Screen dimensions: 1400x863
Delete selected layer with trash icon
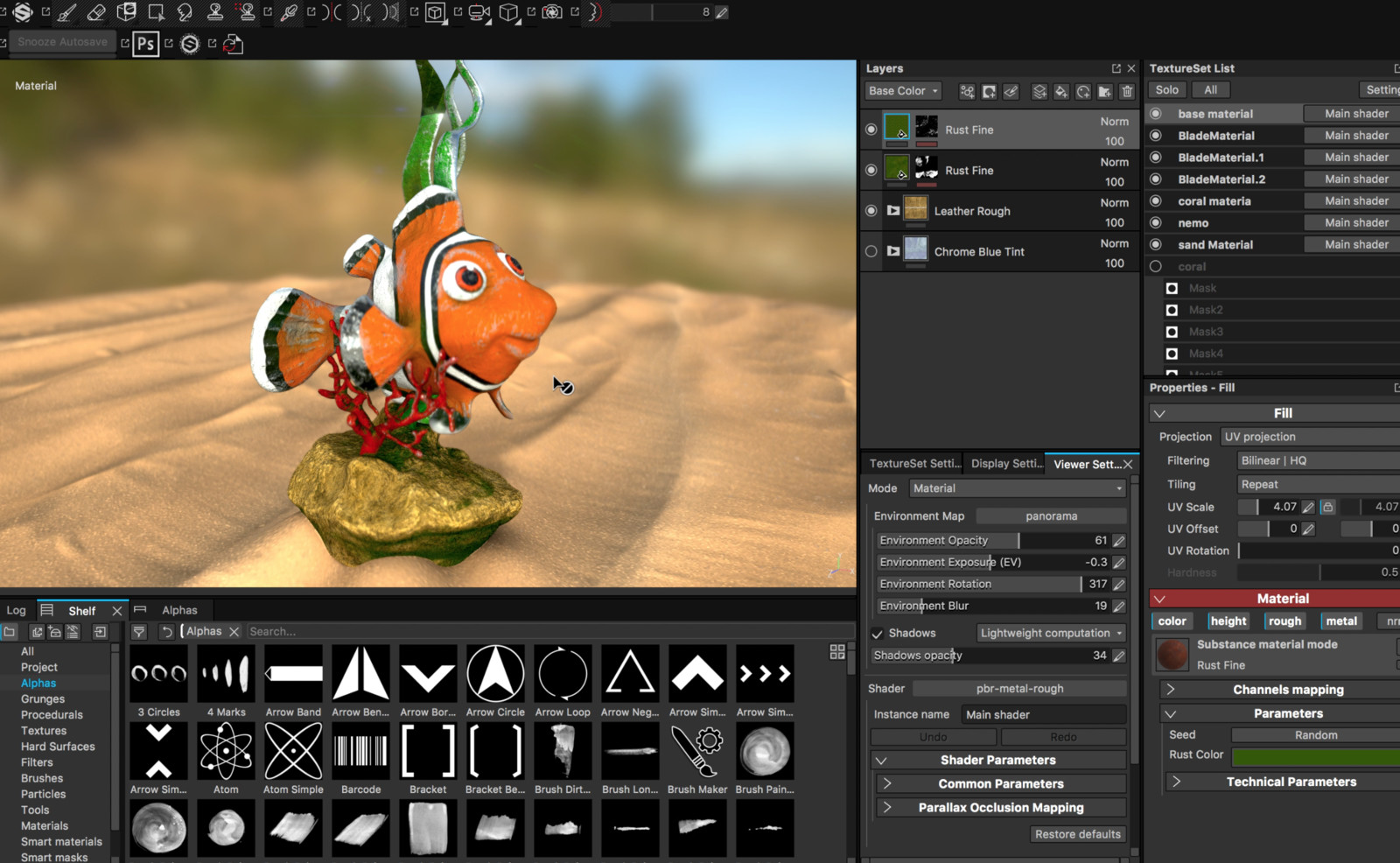click(x=1127, y=91)
